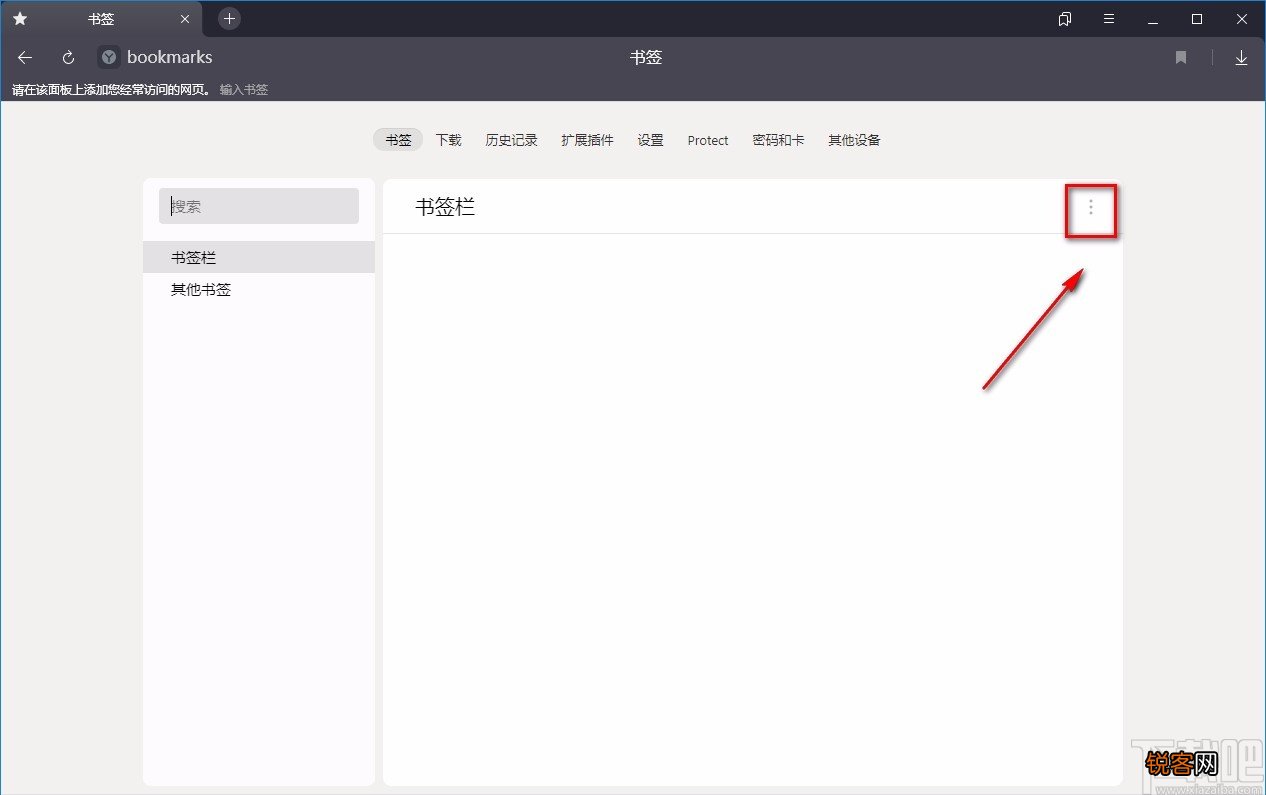
Task: Minimize the browser window
Action: coord(1153,19)
